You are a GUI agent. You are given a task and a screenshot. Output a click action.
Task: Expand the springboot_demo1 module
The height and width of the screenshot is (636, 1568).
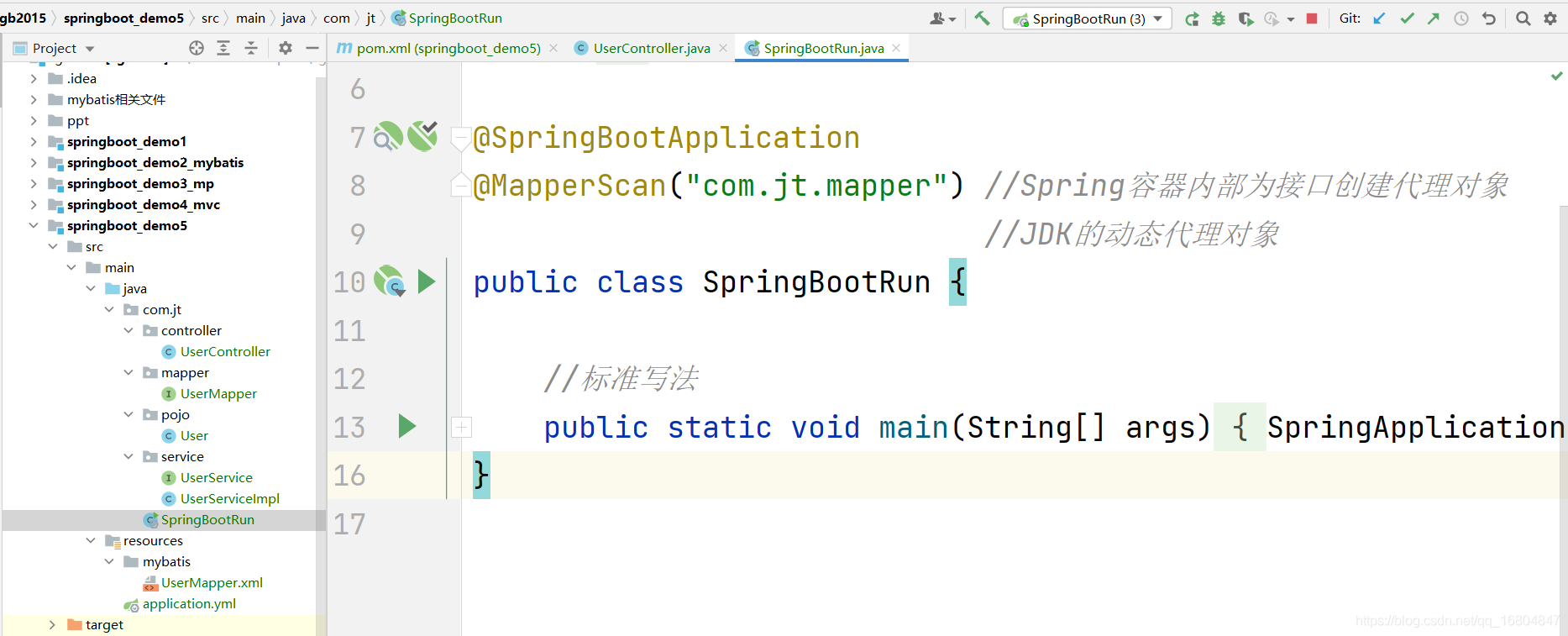34,141
